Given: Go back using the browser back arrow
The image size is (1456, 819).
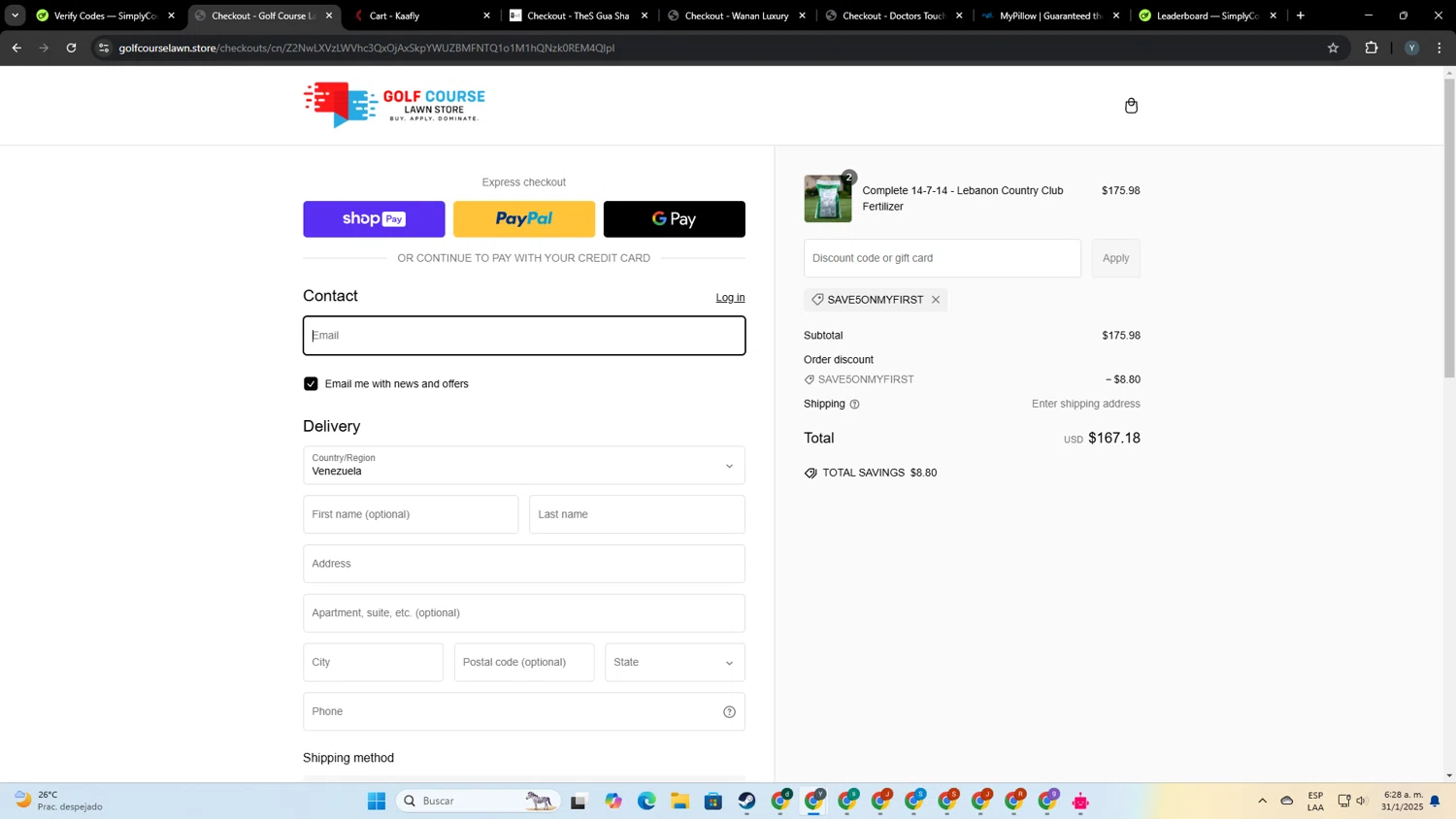Looking at the screenshot, I should pyautogui.click(x=17, y=48).
